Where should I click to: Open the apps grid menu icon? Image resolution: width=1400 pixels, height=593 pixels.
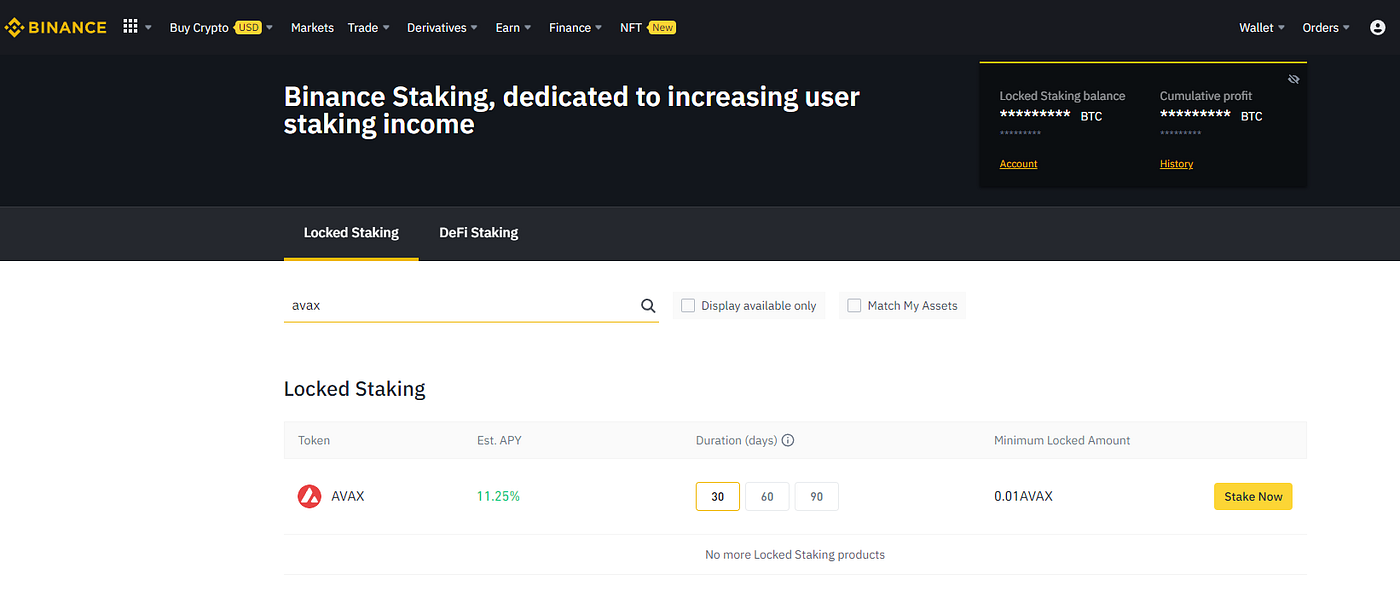point(130,27)
